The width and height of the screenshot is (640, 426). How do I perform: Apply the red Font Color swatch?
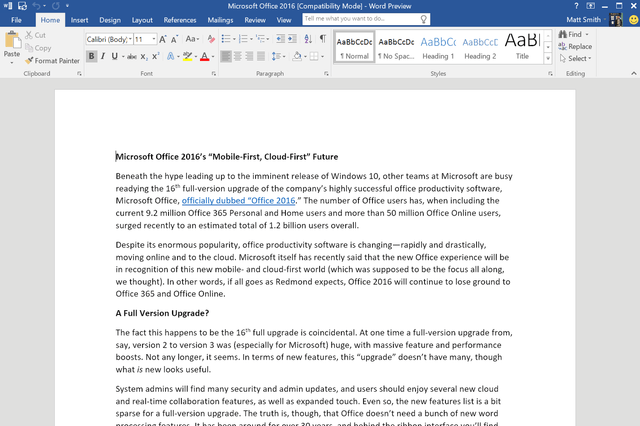tap(204, 56)
